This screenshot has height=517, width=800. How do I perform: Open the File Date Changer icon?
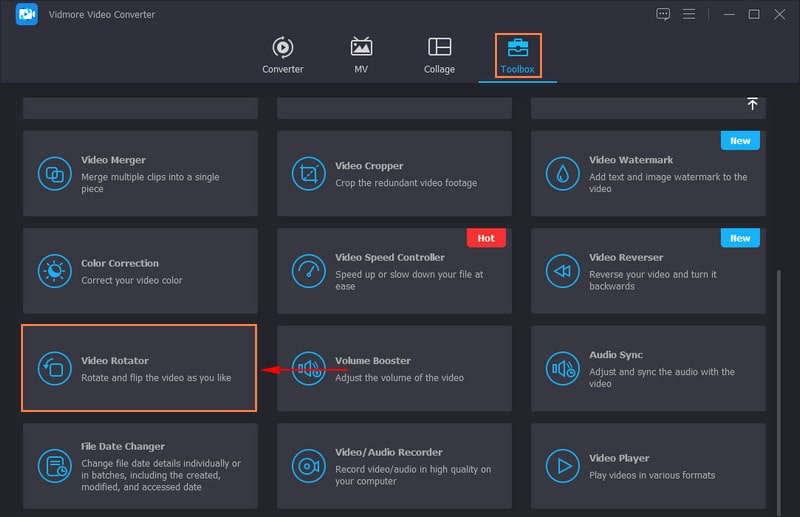[54, 465]
